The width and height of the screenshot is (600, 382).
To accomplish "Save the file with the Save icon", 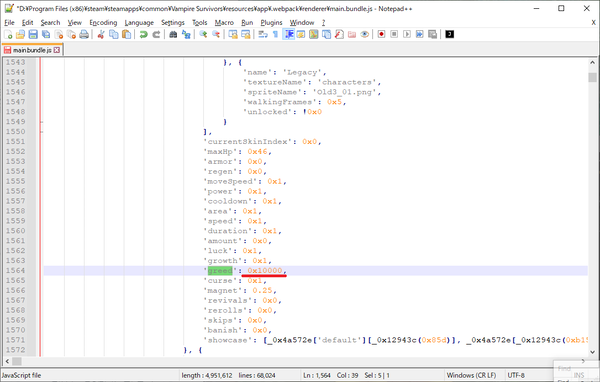I will (33, 35).
